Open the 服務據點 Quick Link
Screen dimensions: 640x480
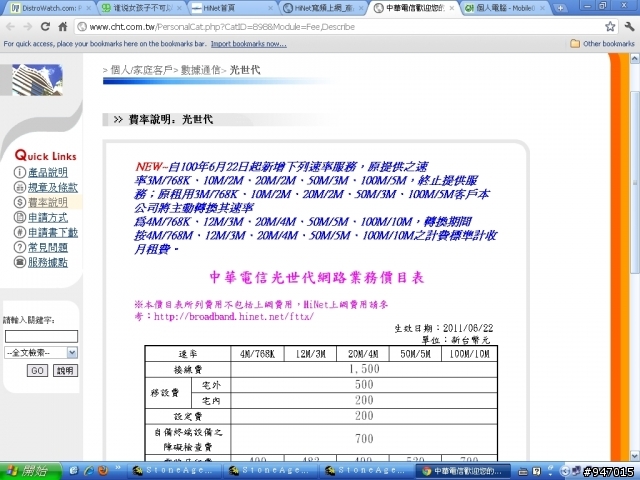pyautogui.click(x=48, y=262)
